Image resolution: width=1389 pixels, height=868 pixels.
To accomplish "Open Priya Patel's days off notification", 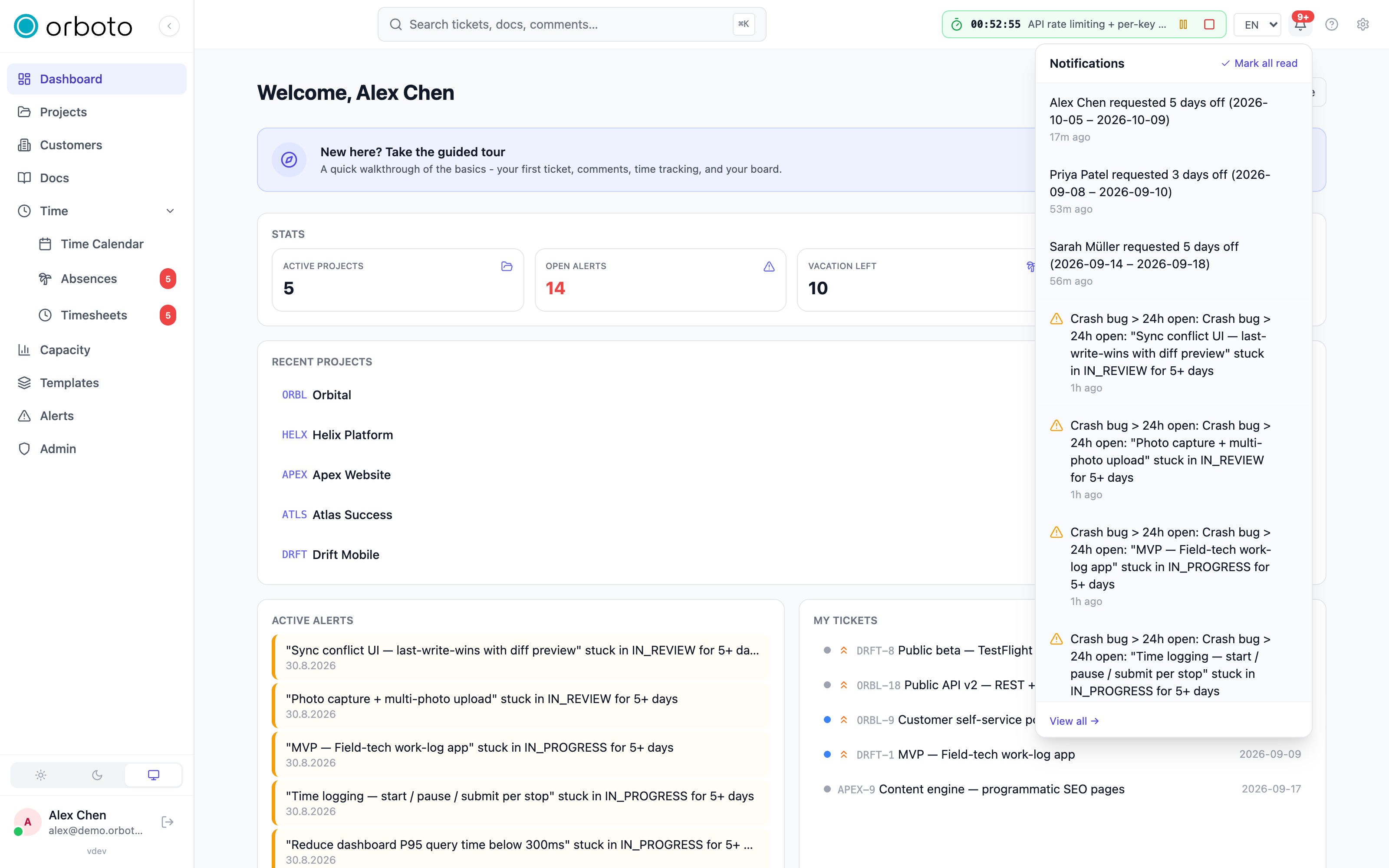I will pos(1173,192).
